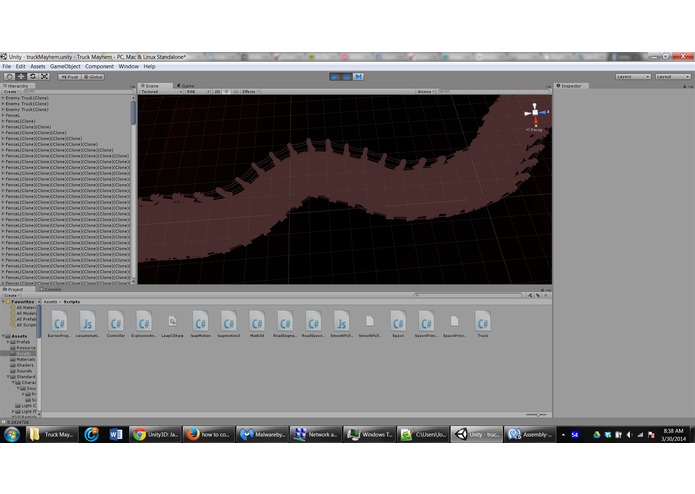695x494 pixels.
Task: Select the Materials folder
Action: pyautogui.click(x=22, y=359)
